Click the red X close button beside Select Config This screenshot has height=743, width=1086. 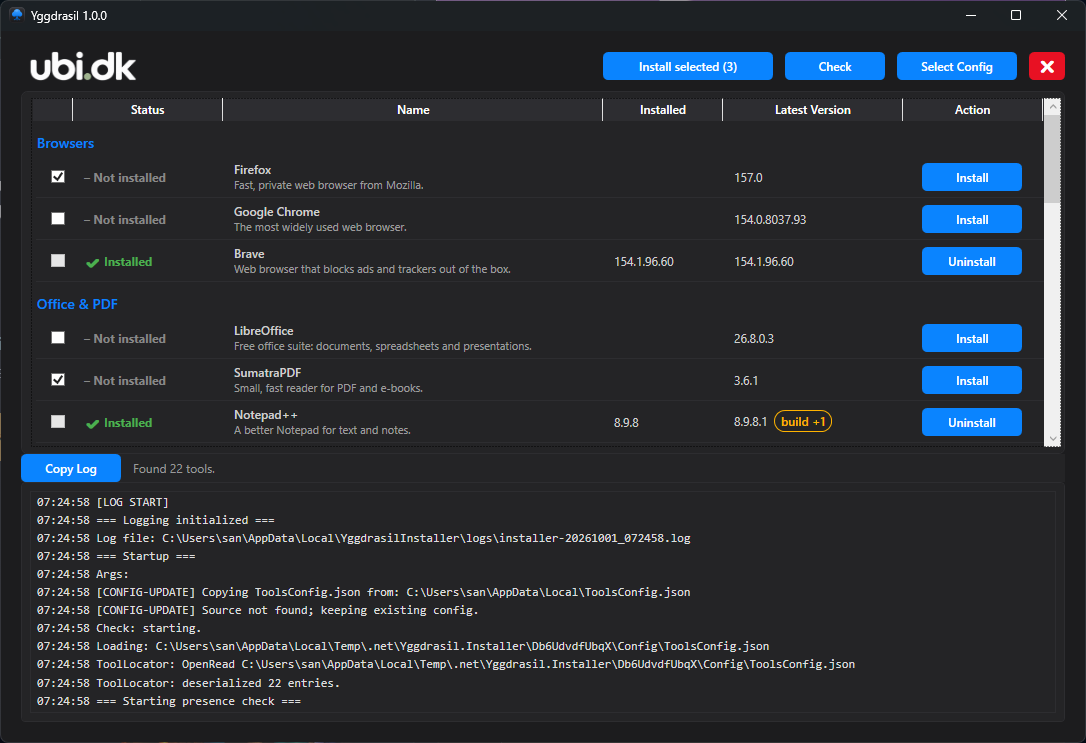coord(1047,66)
